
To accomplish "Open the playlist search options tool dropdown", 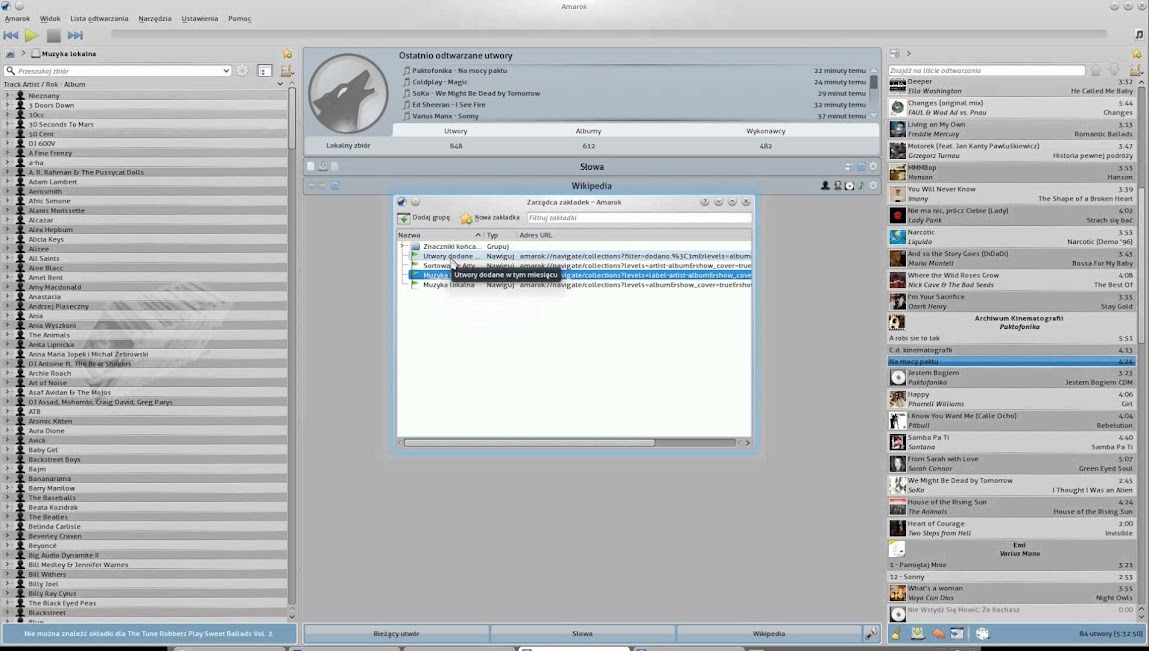I will coord(1136,70).
